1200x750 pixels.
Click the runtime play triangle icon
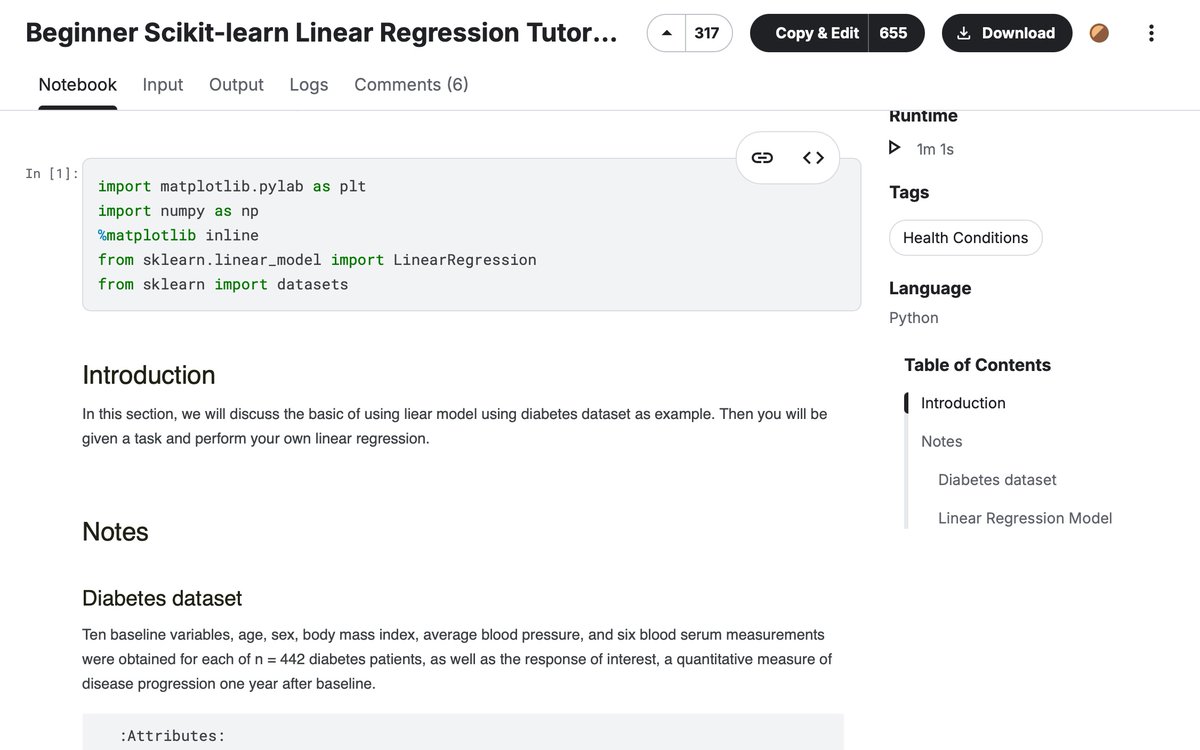895,148
